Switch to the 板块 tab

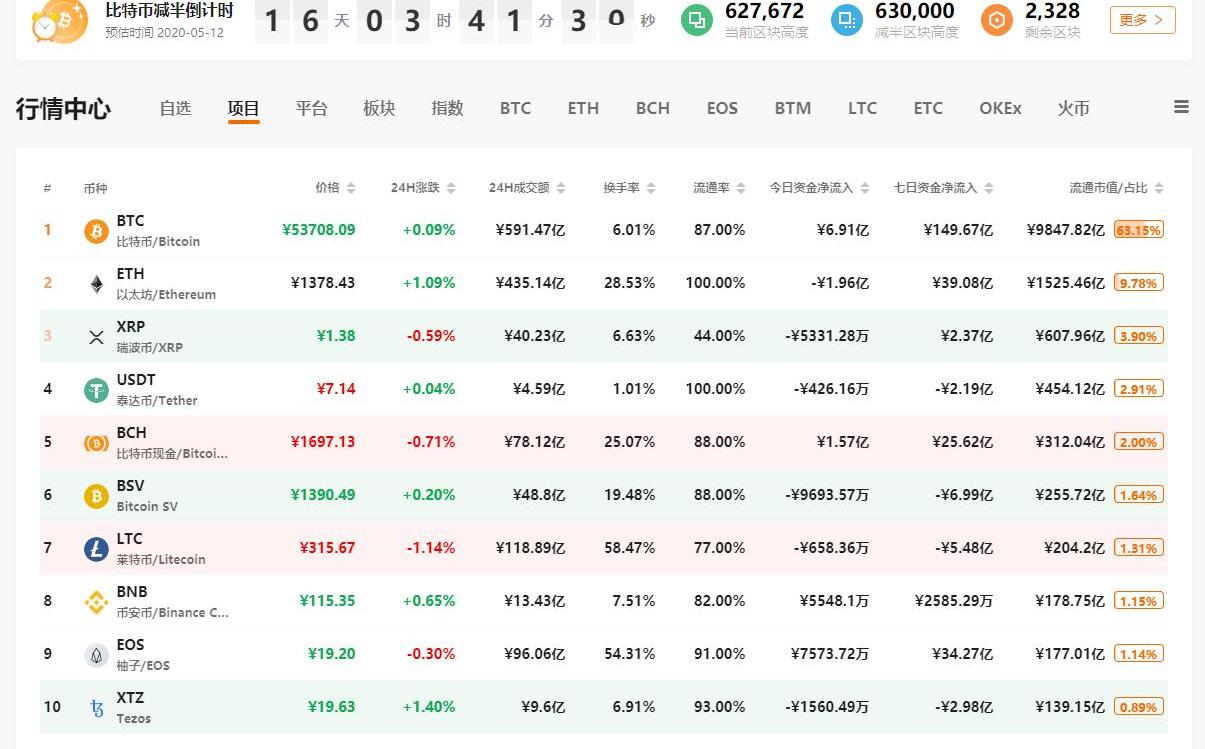[379, 108]
